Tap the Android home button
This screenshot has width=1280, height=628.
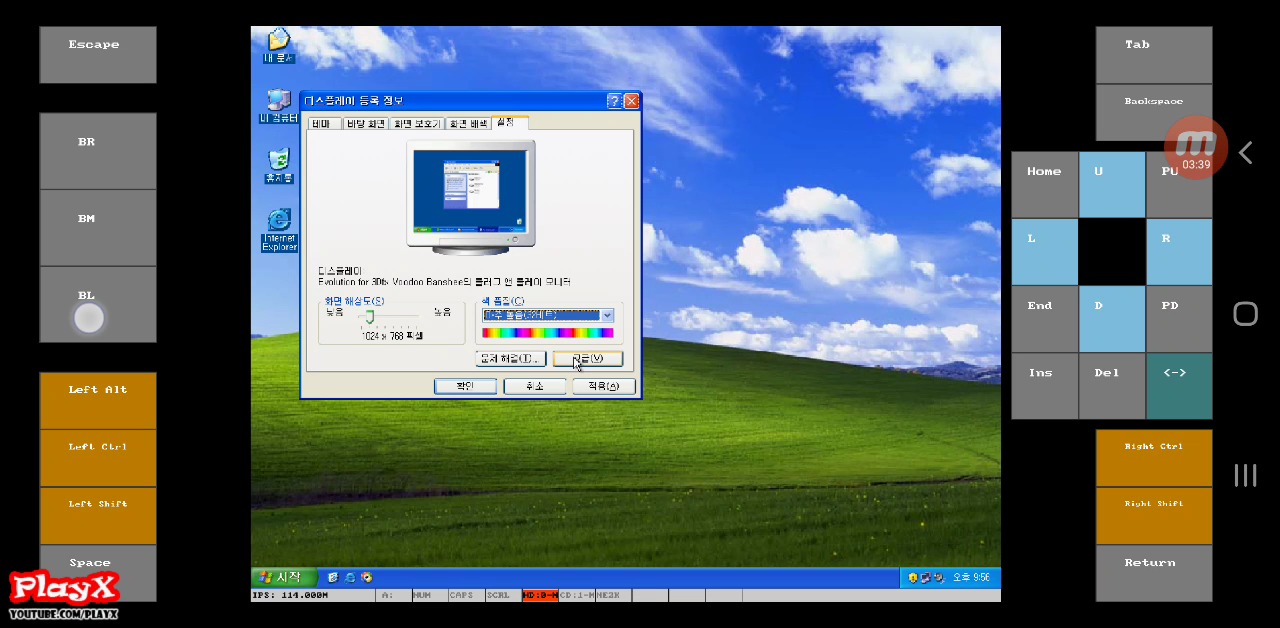(1245, 314)
